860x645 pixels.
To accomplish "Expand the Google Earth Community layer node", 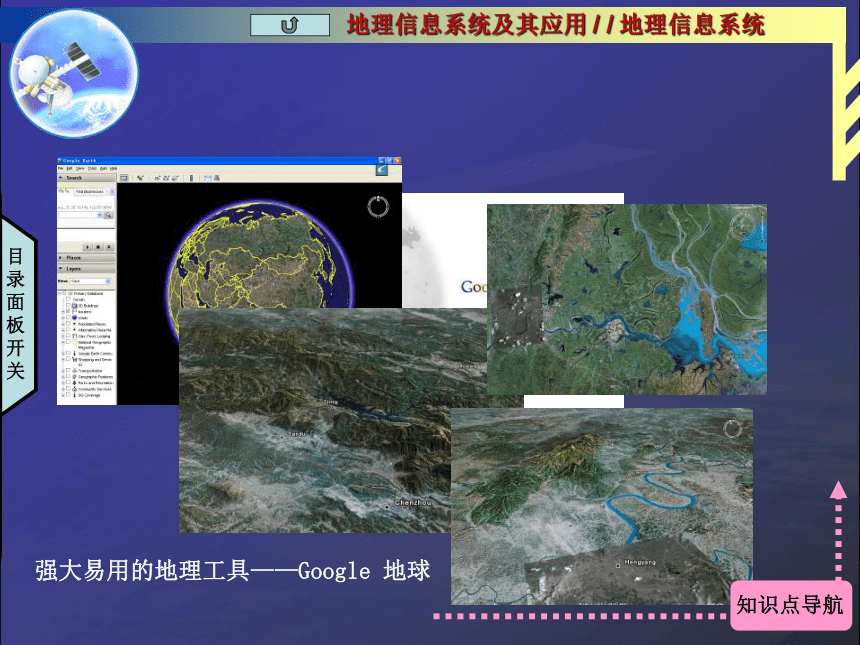I will (x=63, y=354).
